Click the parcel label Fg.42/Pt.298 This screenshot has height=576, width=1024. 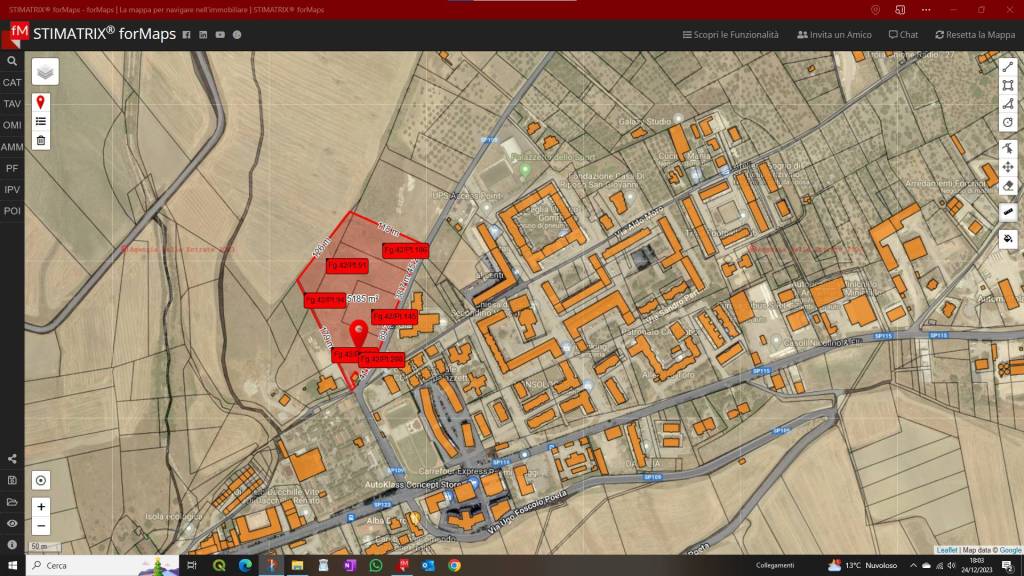[x=382, y=359]
